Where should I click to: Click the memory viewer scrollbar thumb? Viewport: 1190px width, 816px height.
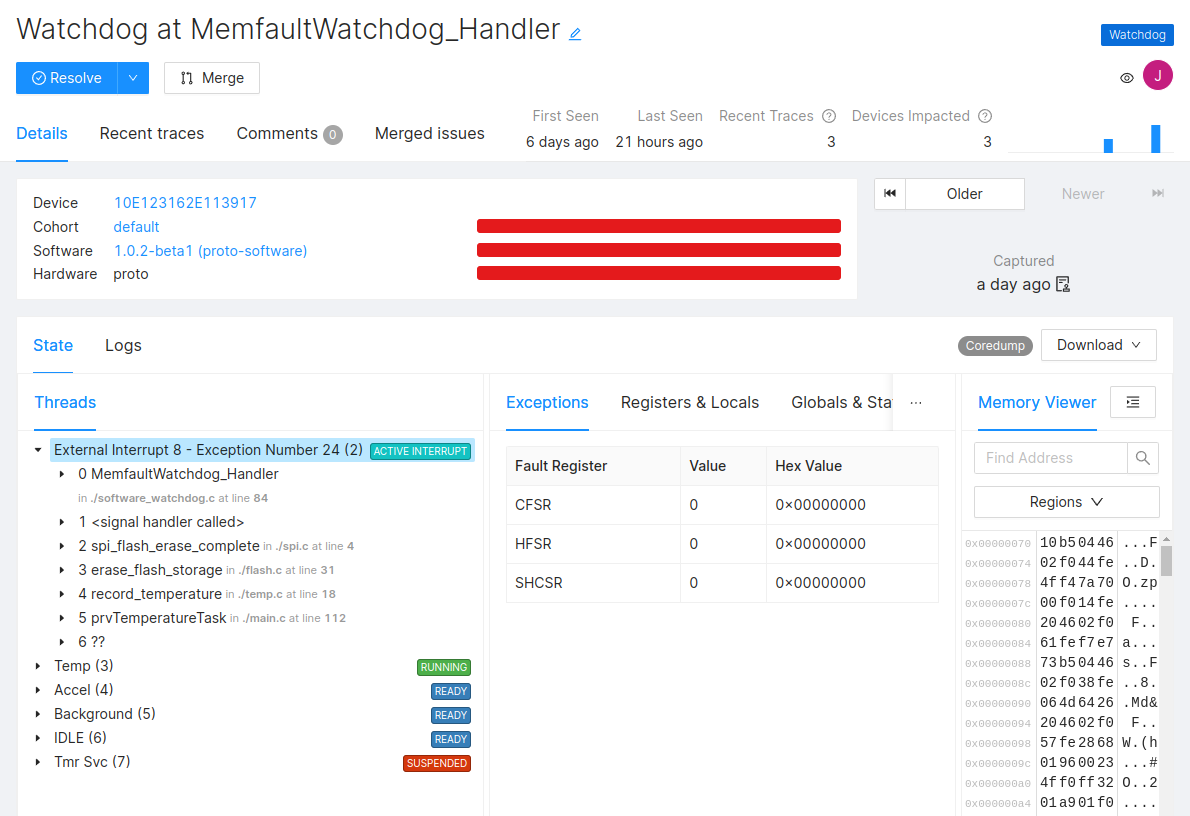tap(1166, 560)
